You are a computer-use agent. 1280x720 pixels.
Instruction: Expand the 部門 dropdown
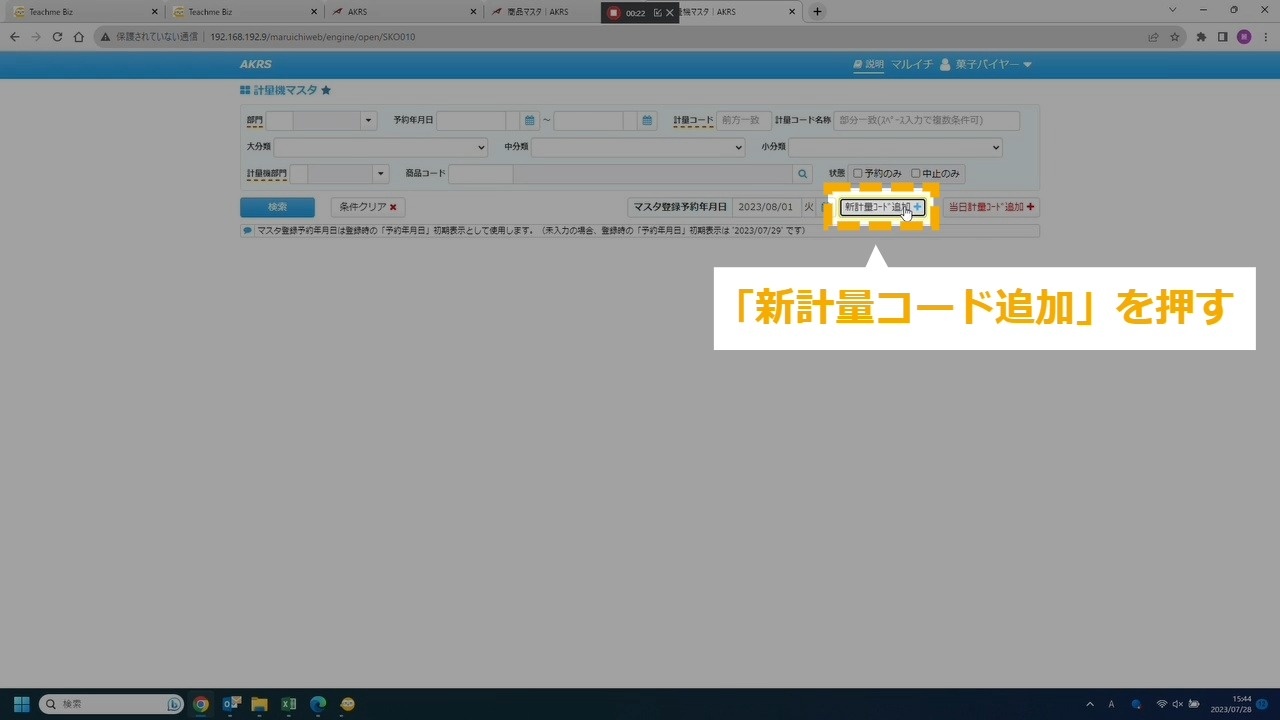pyautogui.click(x=368, y=121)
